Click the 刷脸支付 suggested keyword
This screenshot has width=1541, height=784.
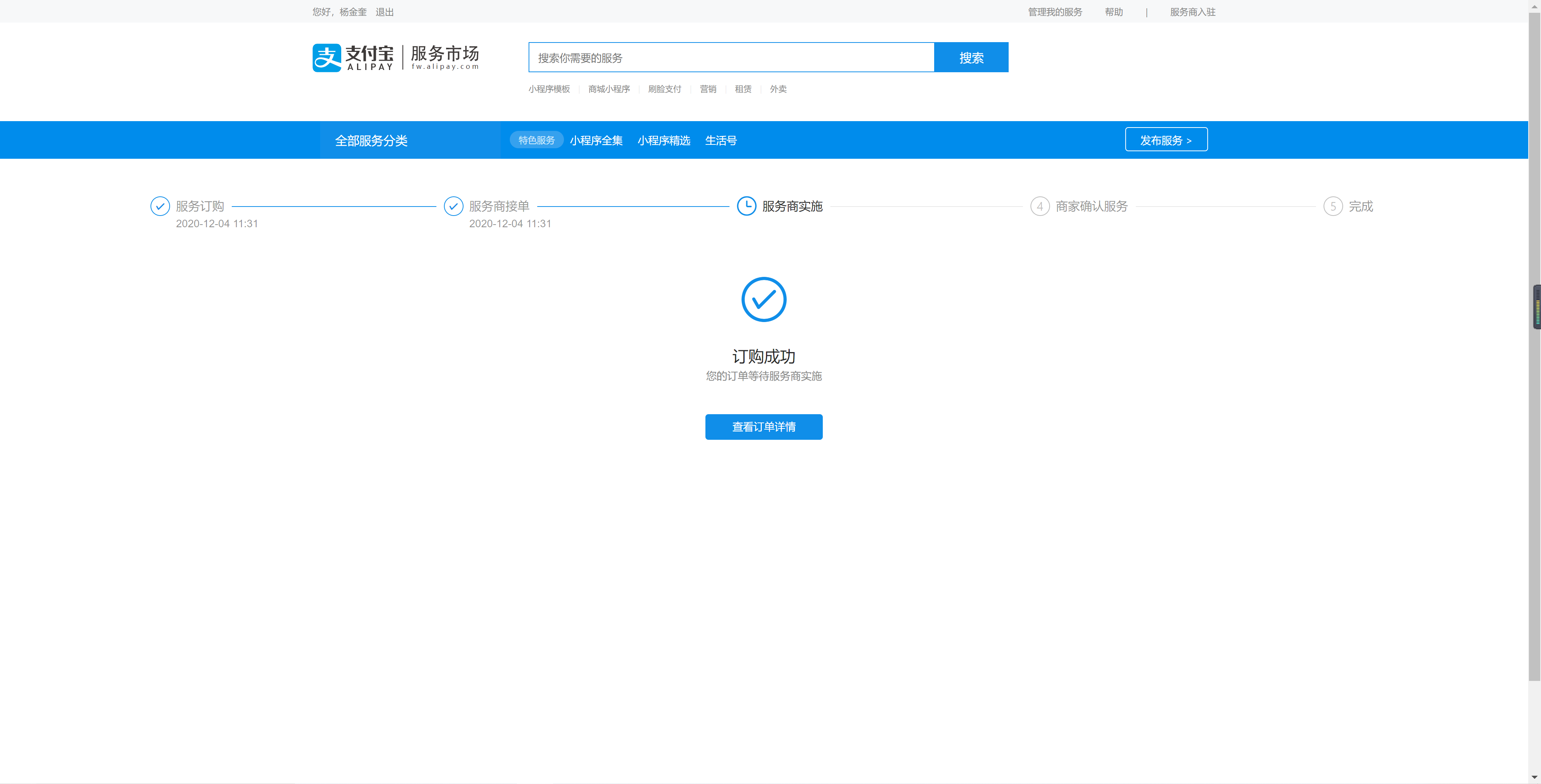(x=664, y=89)
